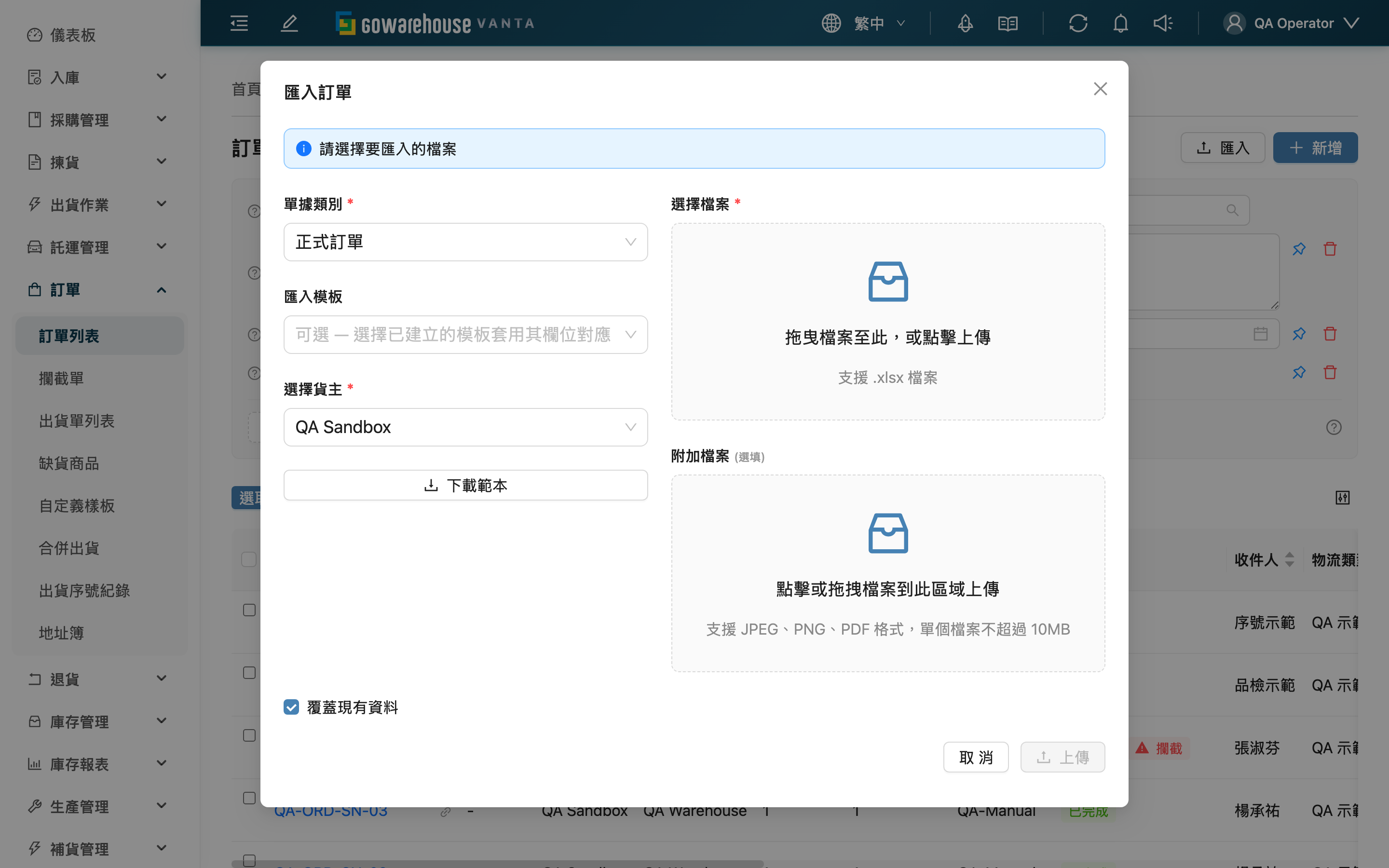Click the 下載範本 button
This screenshot has width=1389, height=868.
point(465,485)
